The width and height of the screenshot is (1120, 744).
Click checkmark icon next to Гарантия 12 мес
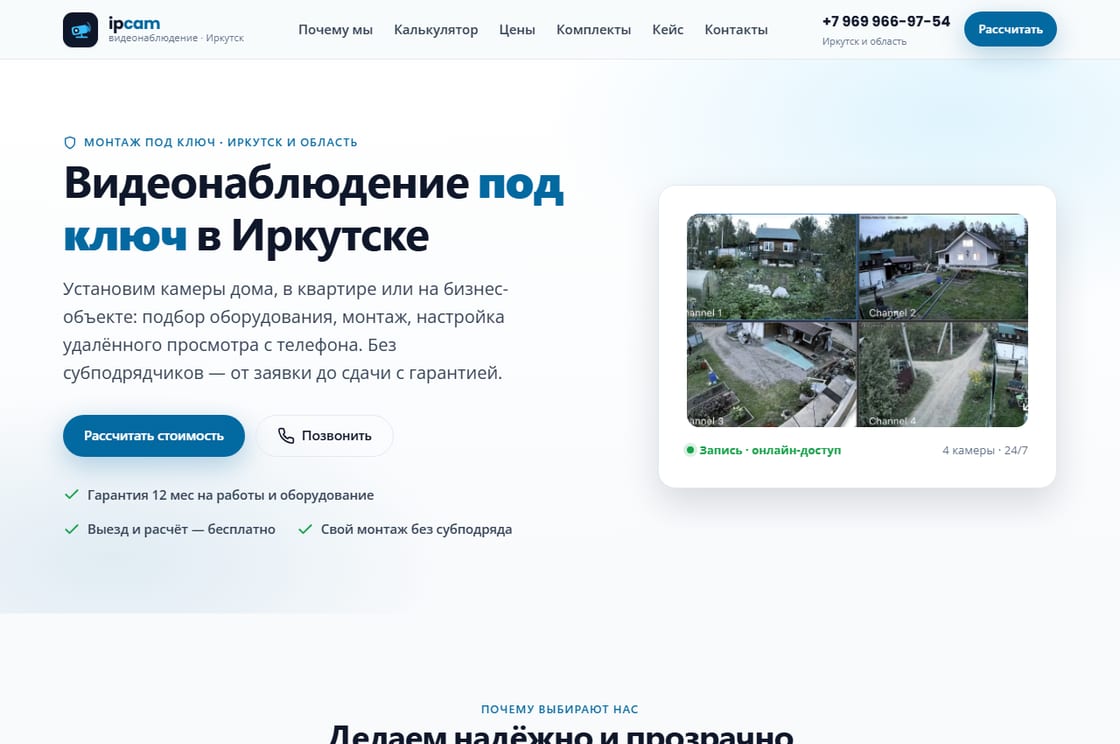(x=71, y=494)
